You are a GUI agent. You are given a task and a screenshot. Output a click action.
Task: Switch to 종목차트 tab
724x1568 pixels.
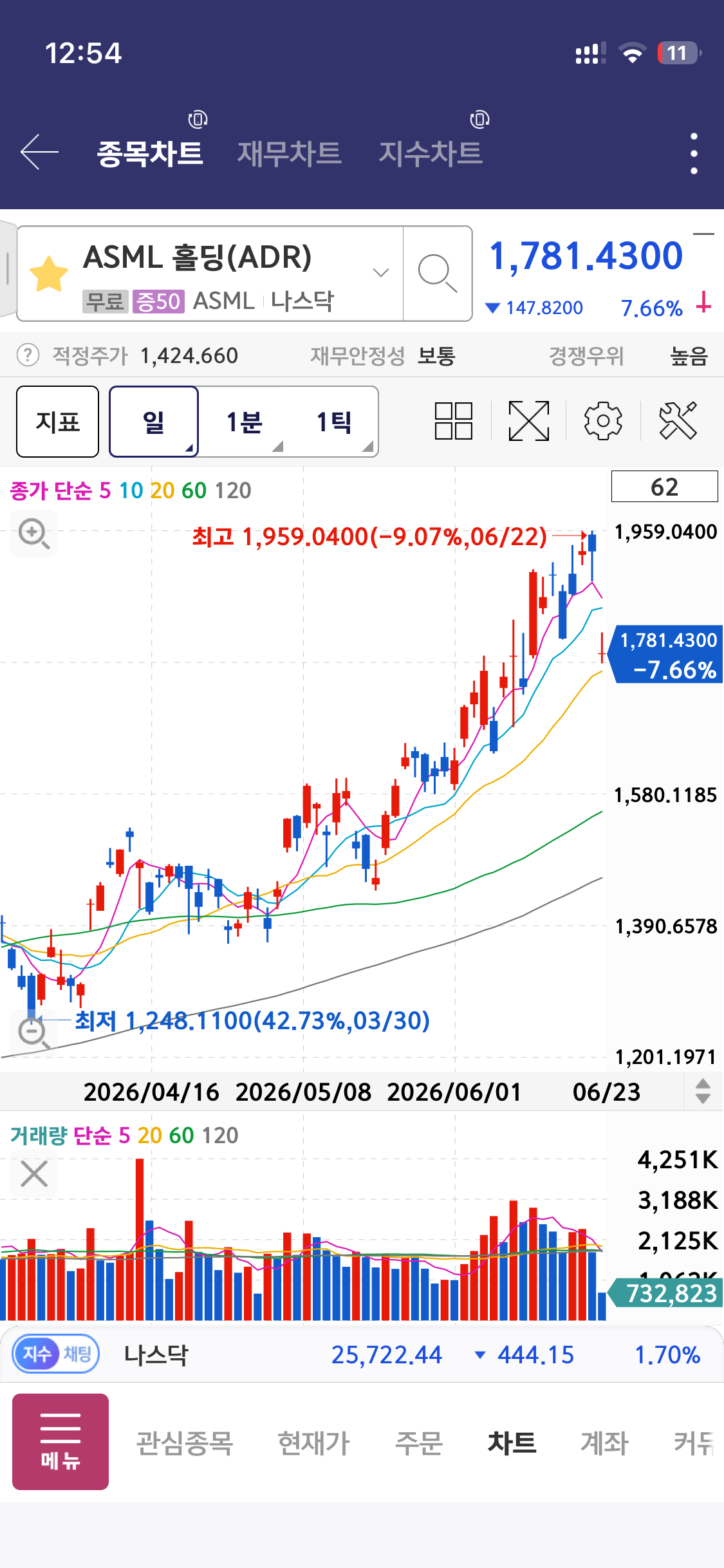(150, 153)
